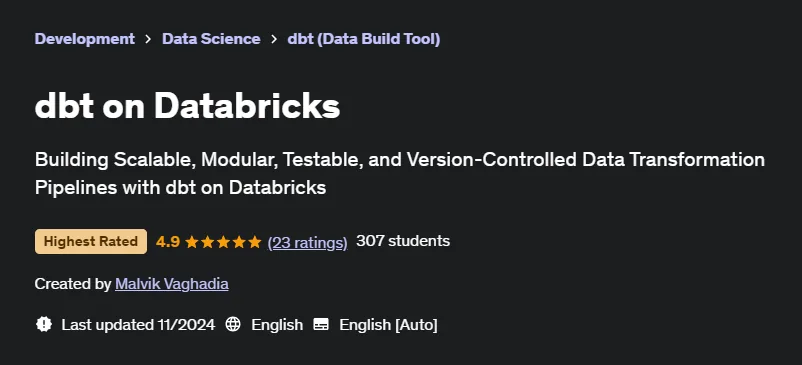The height and width of the screenshot is (365, 802).
Task: Click the chevron after Data Science breadcrumb
Action: 274,39
